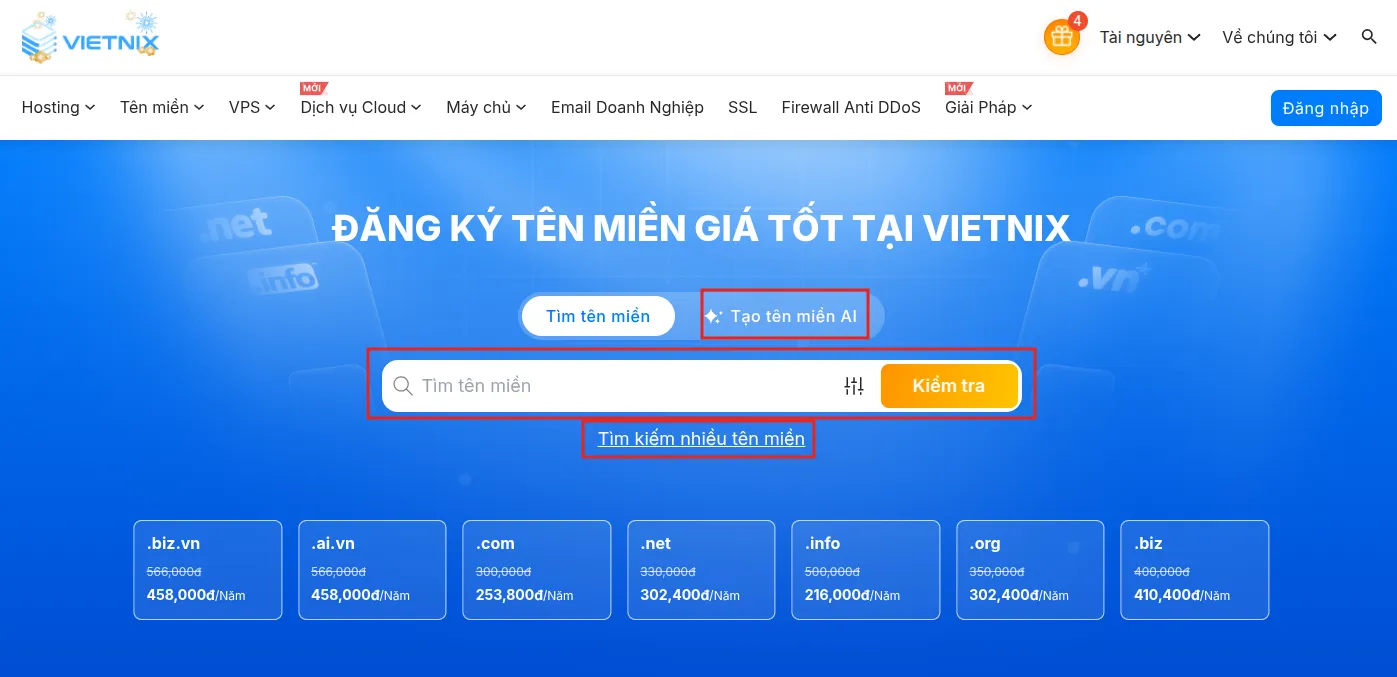Open the domain search filter sliders icon

854,385
